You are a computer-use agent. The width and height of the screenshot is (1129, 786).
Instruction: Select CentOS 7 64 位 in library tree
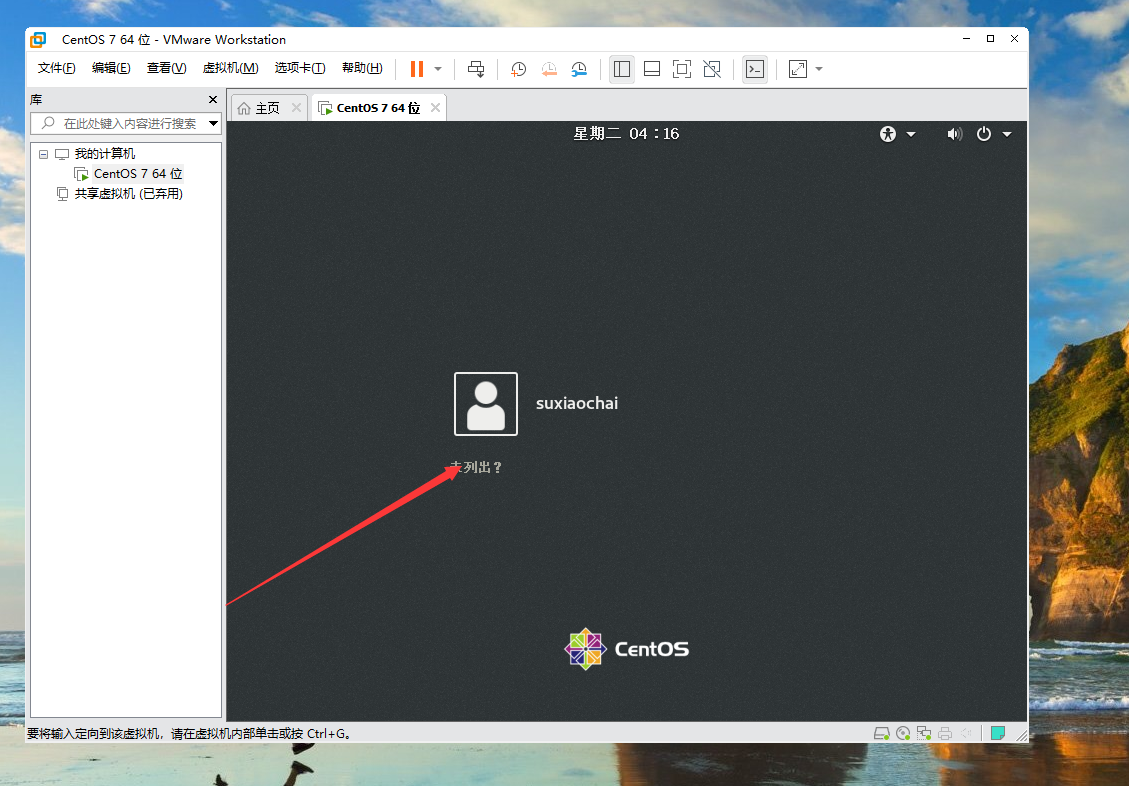pyautogui.click(x=138, y=173)
